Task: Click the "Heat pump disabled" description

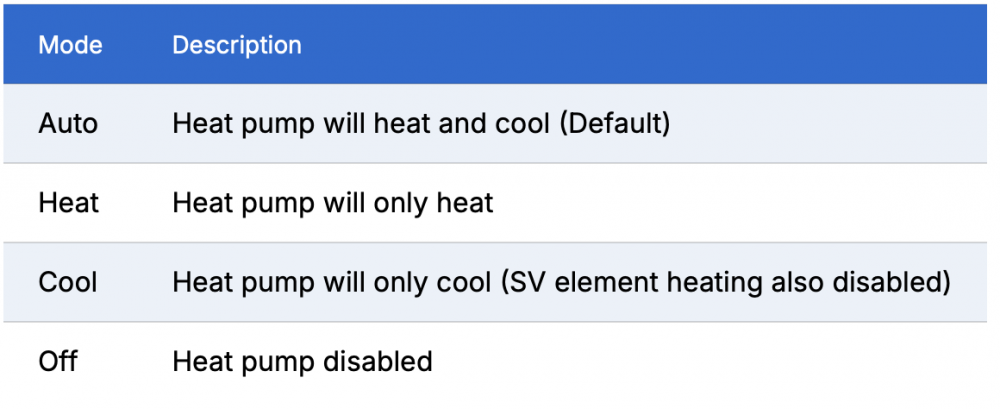Action: 302,362
